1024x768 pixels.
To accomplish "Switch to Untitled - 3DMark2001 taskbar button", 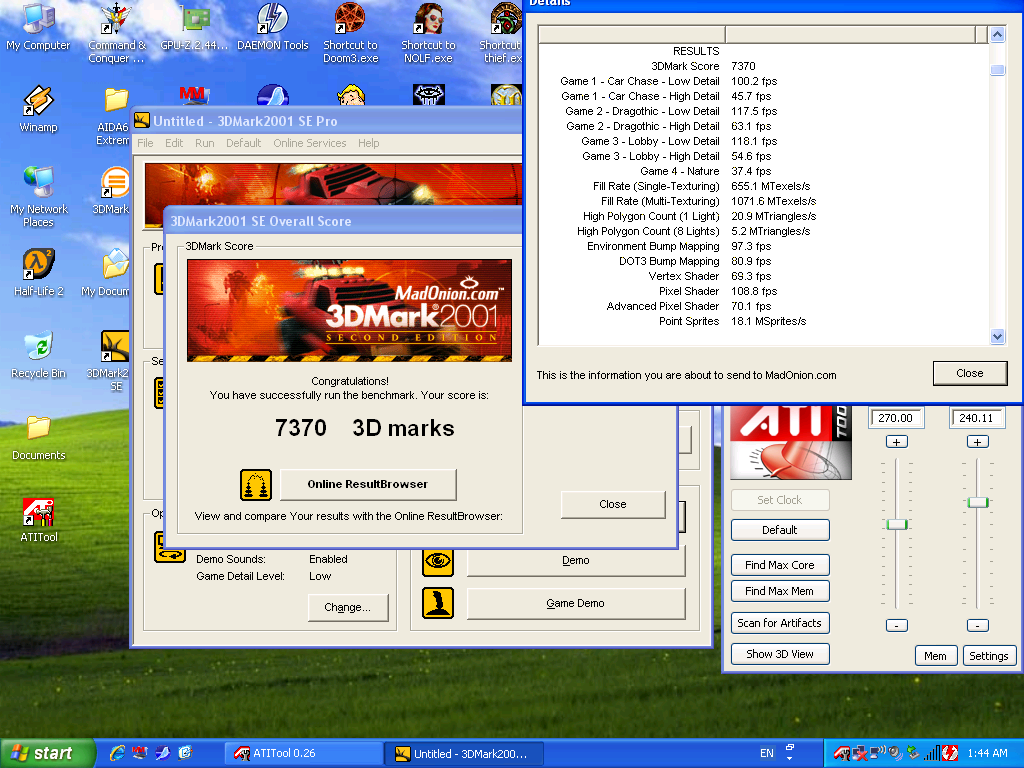I will point(466,753).
